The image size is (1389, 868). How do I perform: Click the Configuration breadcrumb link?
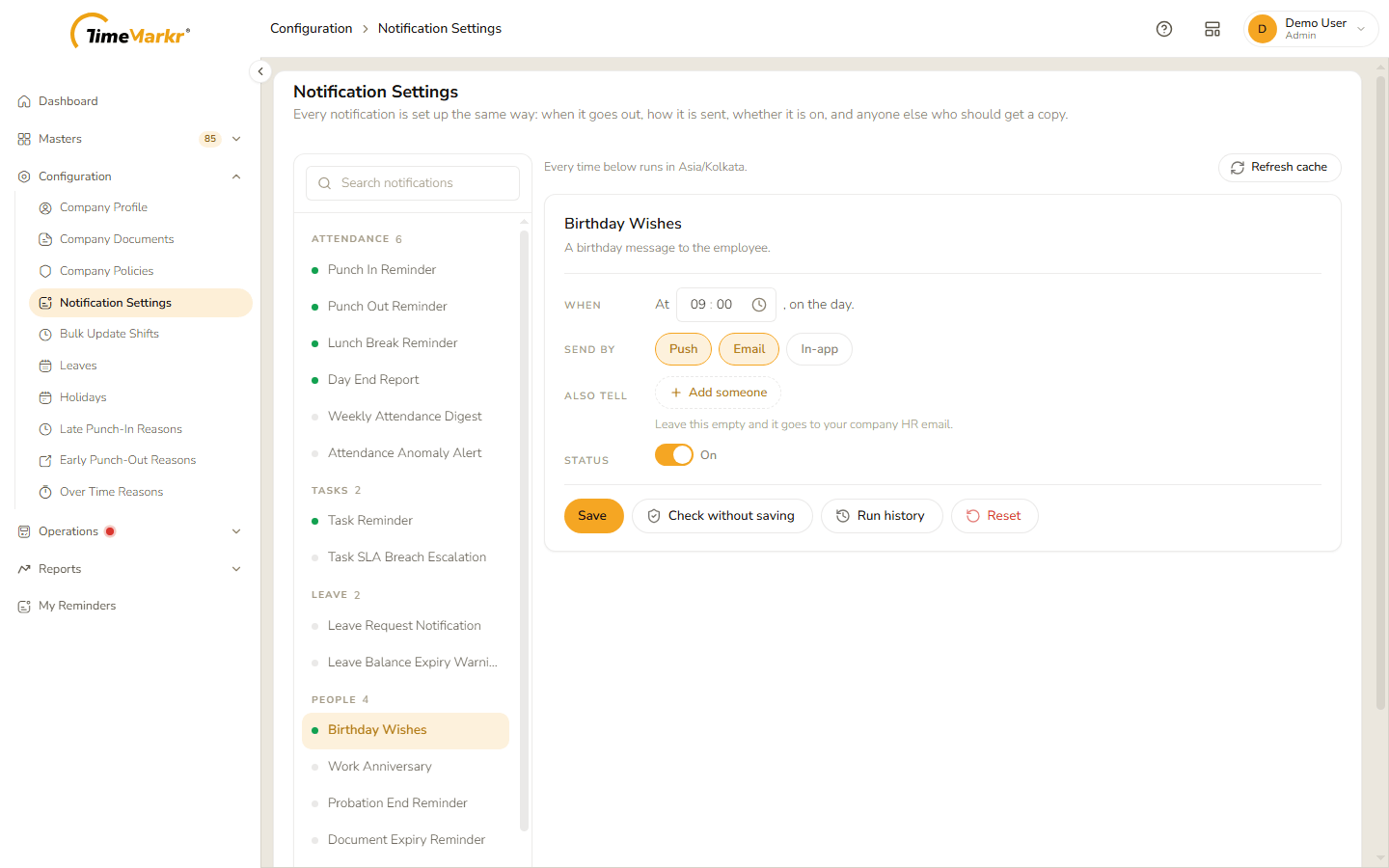[312, 29]
